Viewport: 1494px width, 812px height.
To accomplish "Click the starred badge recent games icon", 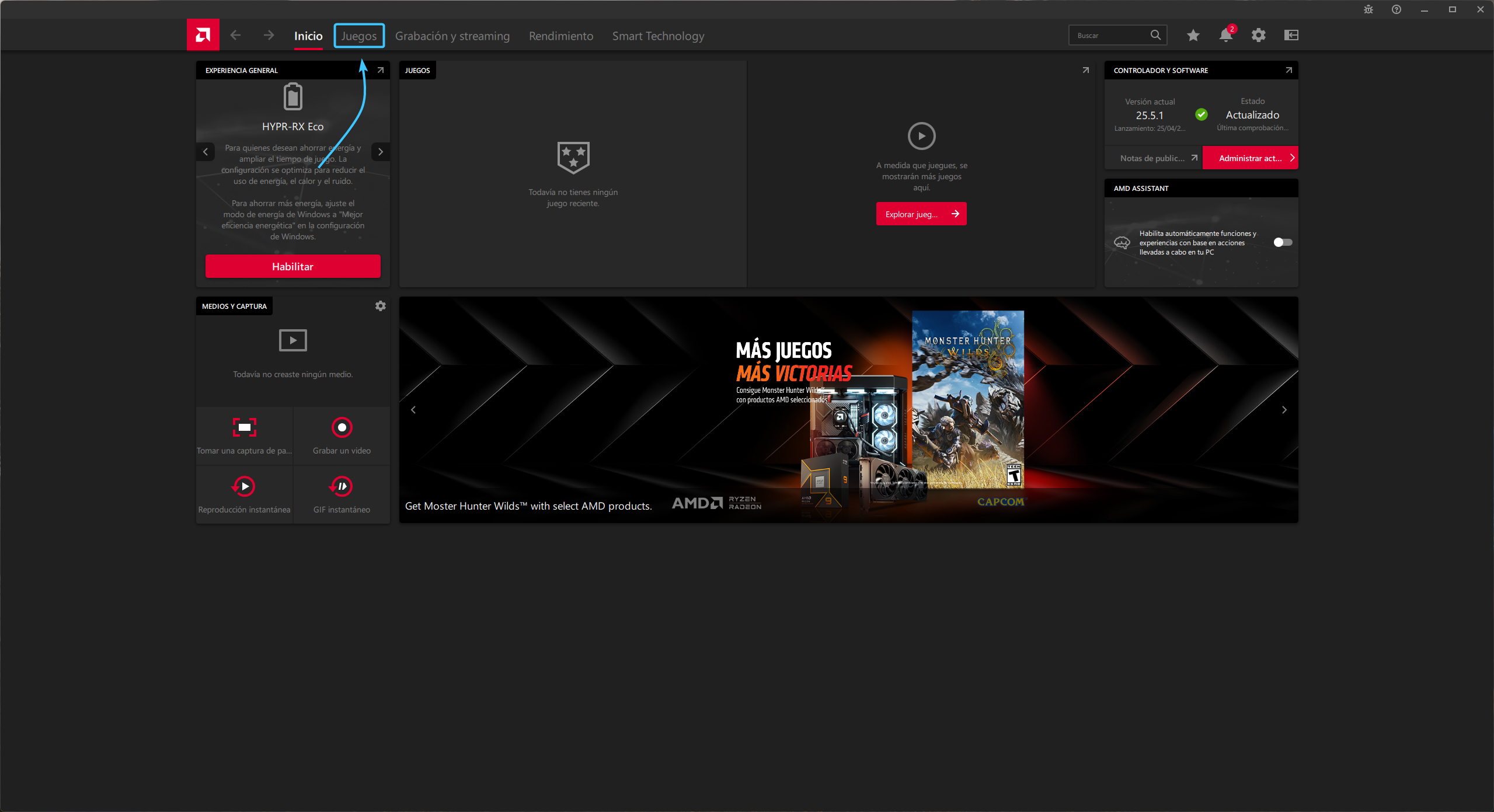I will click(573, 158).
